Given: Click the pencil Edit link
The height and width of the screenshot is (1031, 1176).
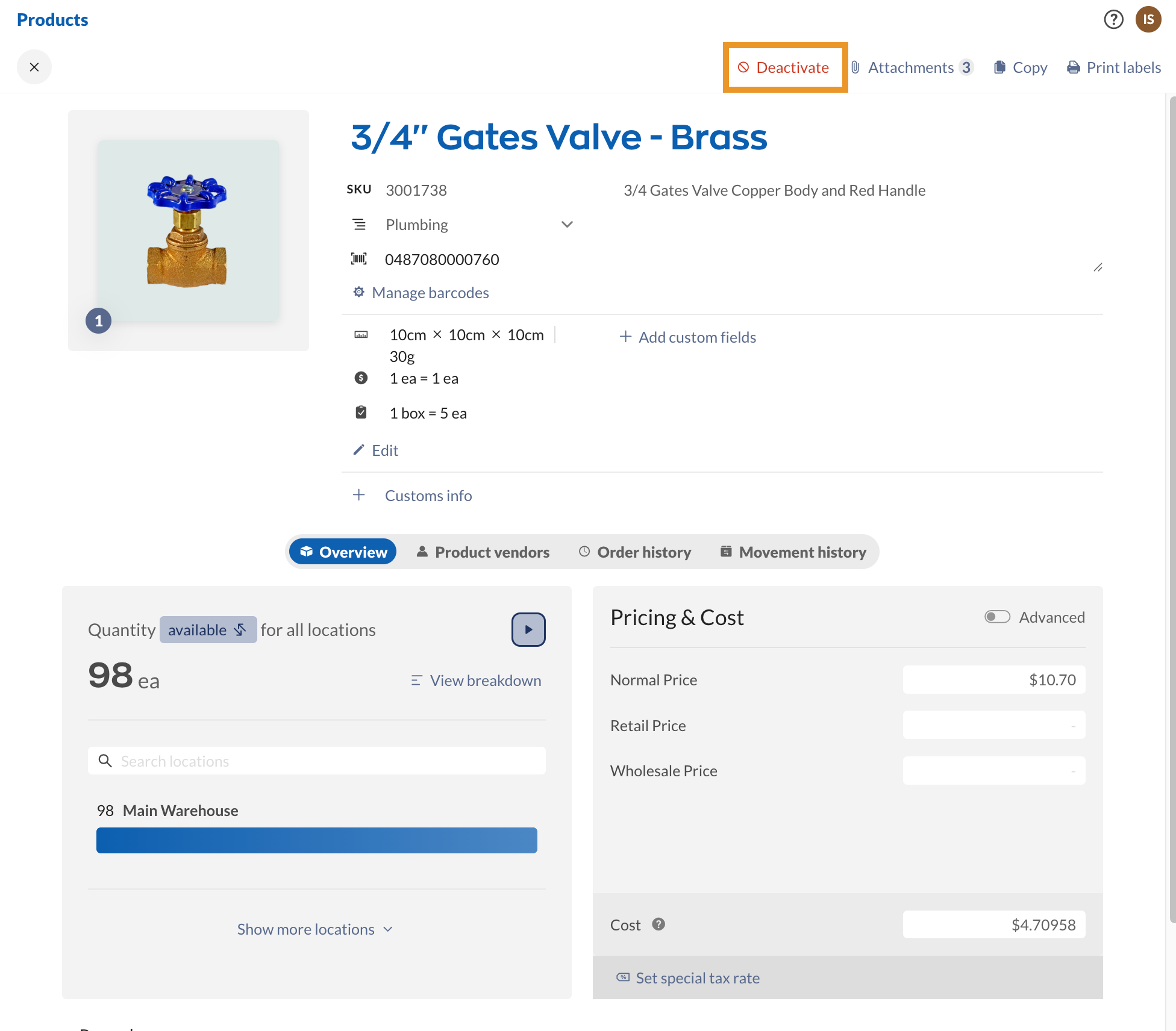Looking at the screenshot, I should pos(376,450).
